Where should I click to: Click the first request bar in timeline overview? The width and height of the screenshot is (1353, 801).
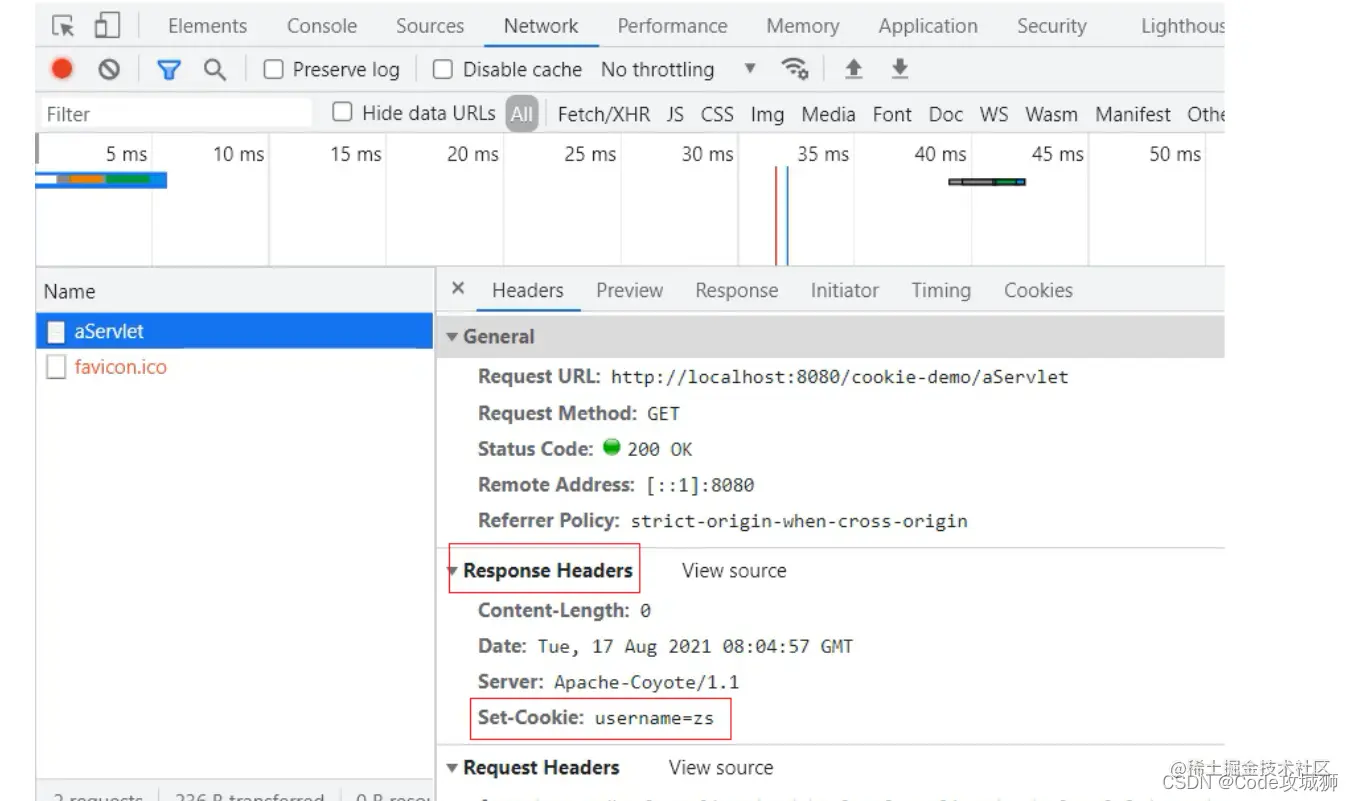101,180
